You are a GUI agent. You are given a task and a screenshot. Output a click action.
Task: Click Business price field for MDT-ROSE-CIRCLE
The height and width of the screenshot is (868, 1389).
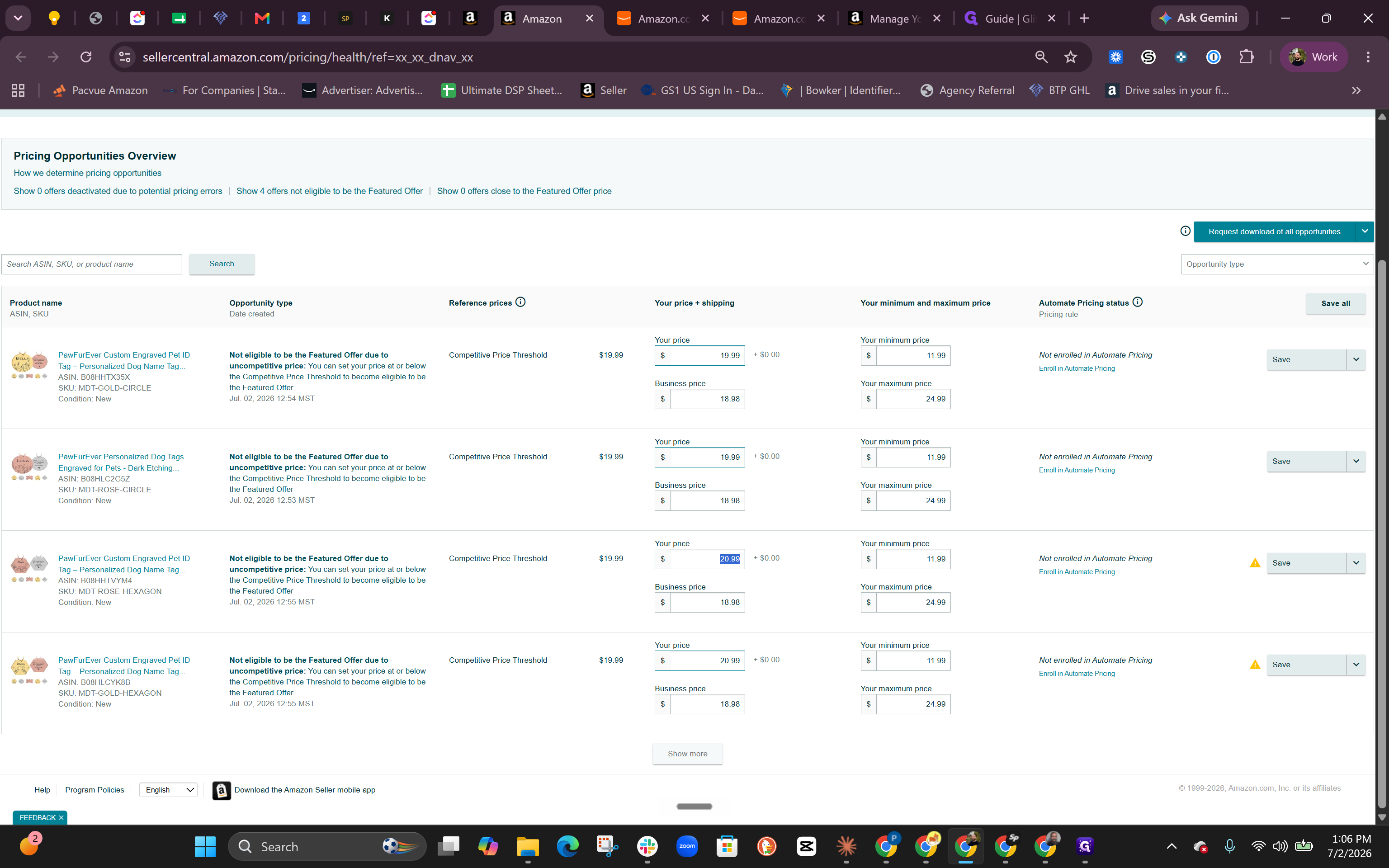[699, 500]
